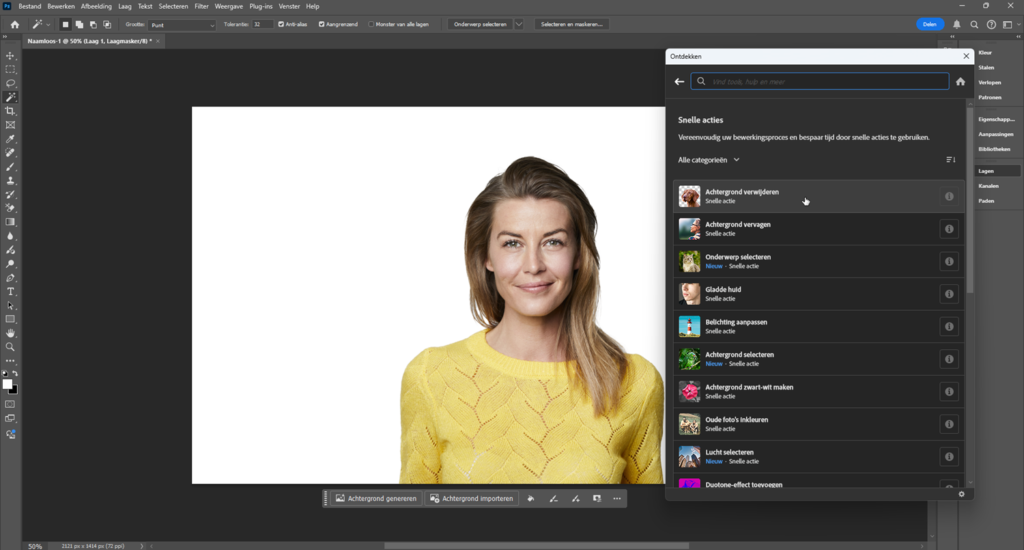Disable the Anti-alias checkbox
This screenshot has width=1024, height=550.
(x=280, y=24)
